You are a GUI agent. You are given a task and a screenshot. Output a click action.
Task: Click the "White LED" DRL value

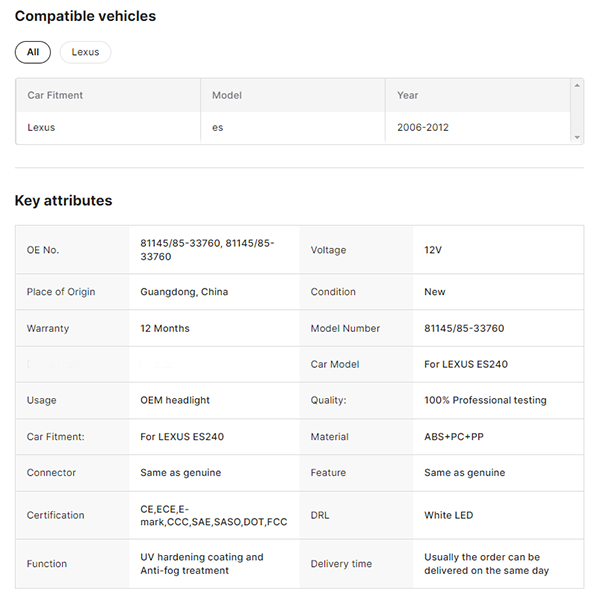pos(449,515)
